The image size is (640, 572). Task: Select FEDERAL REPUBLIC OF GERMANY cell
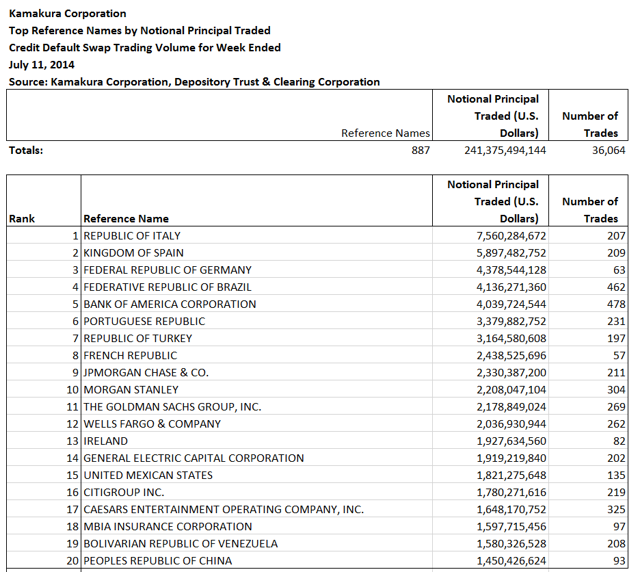coord(256,270)
